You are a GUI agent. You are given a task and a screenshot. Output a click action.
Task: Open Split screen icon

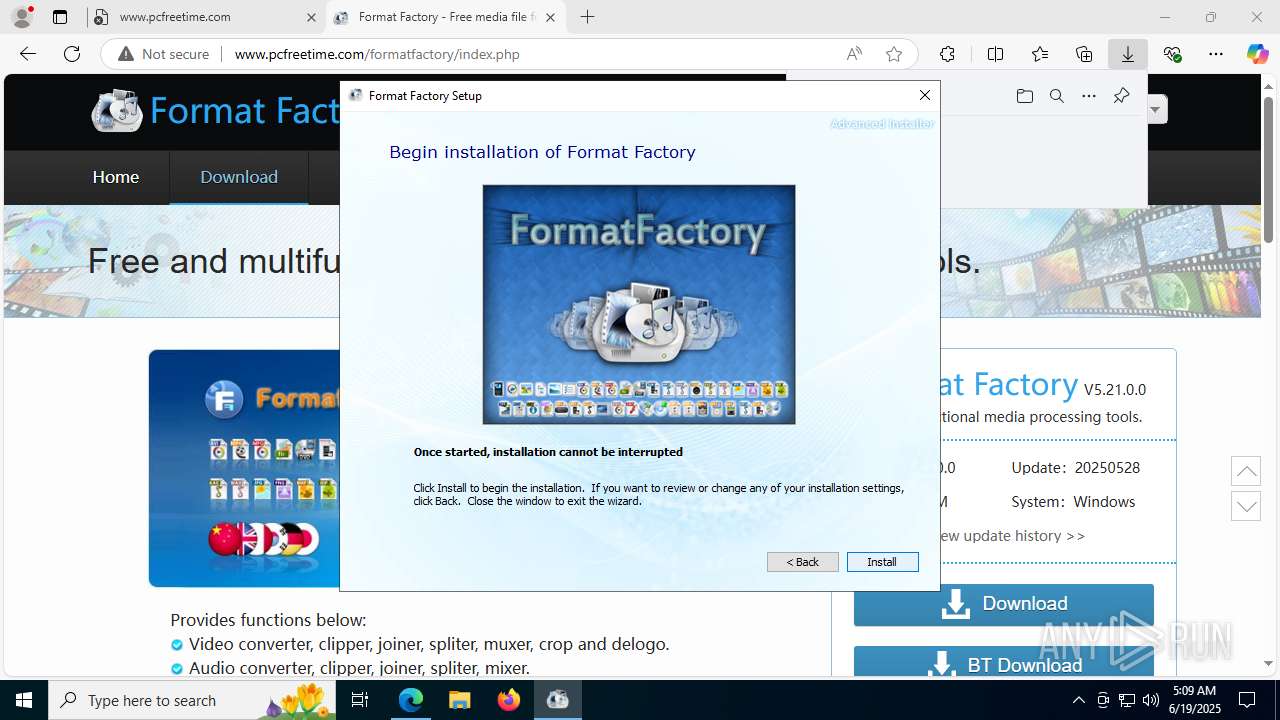tap(995, 54)
